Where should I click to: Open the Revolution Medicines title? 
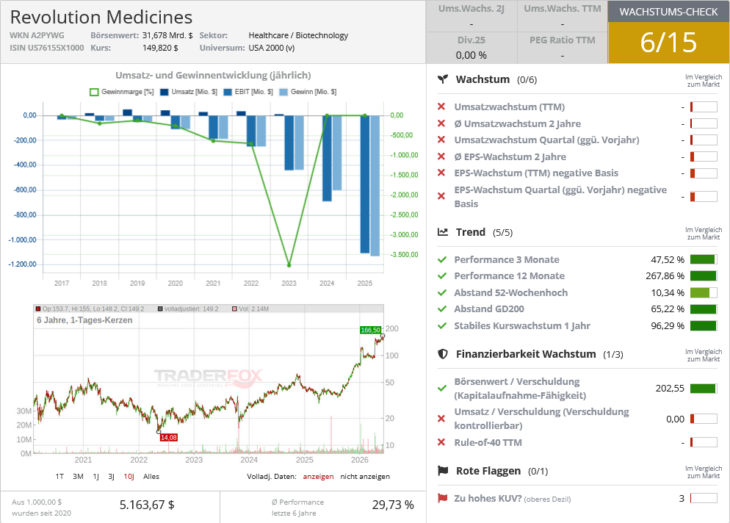[101, 17]
